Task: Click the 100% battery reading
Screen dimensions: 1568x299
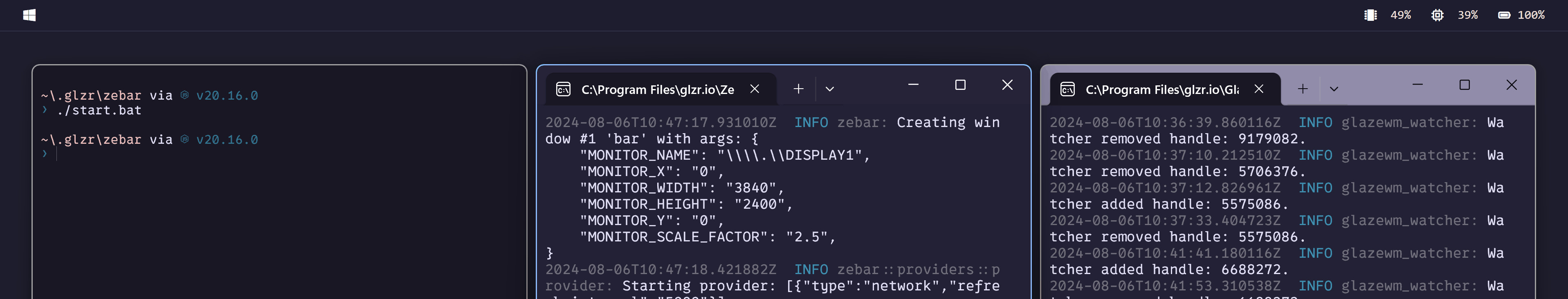Action: (x=1530, y=15)
